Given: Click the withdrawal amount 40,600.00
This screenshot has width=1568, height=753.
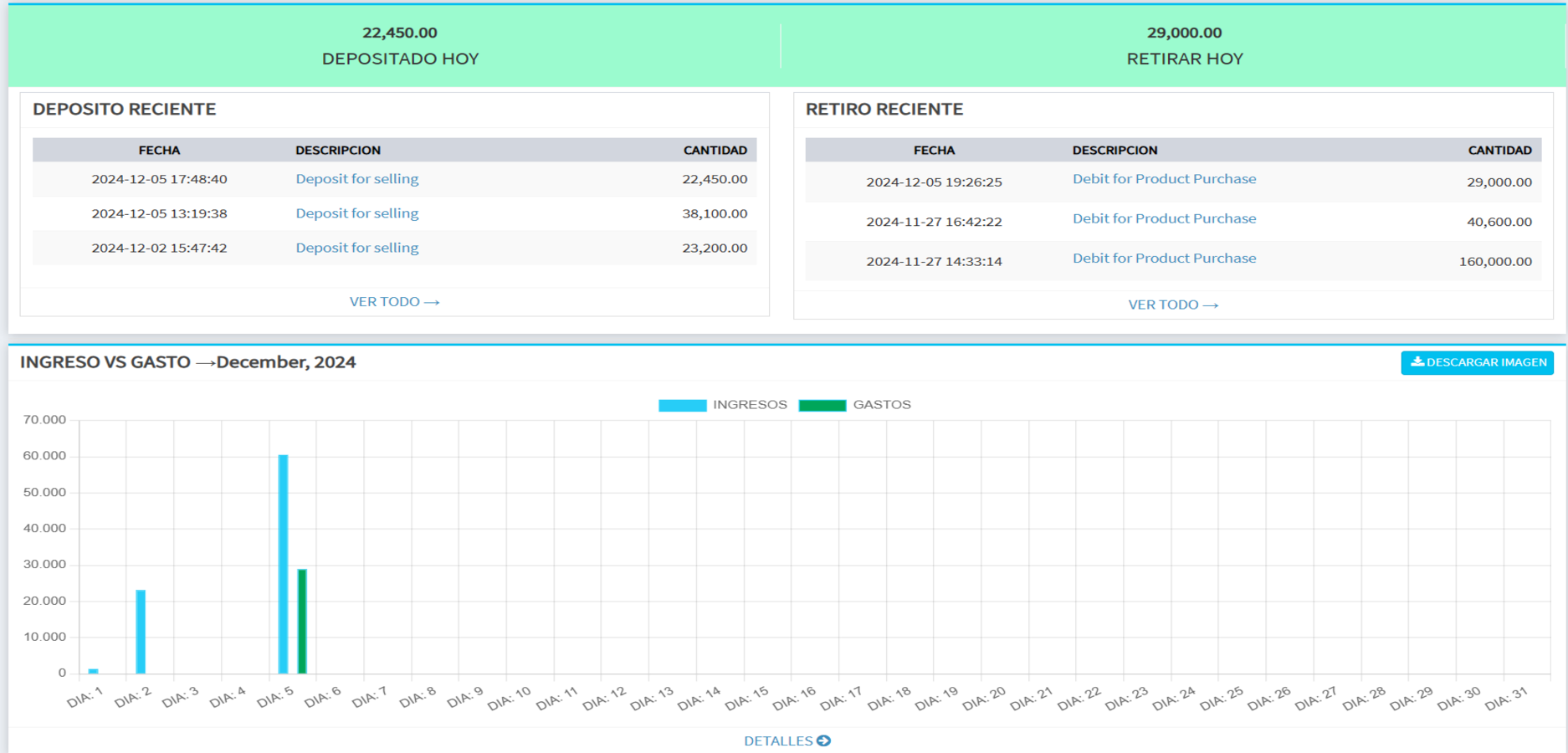Looking at the screenshot, I should 1499,222.
